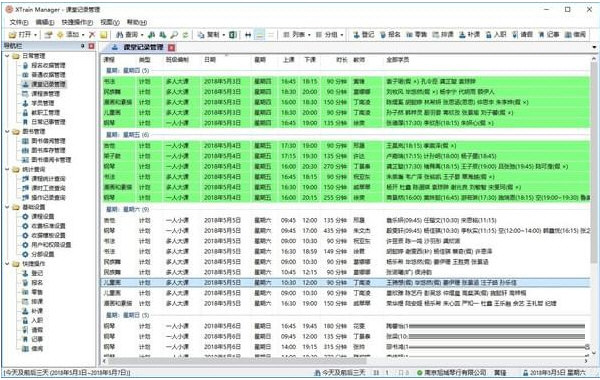Click the double-headed arrow column-fit icon
600x380 pixels.
(248, 35)
